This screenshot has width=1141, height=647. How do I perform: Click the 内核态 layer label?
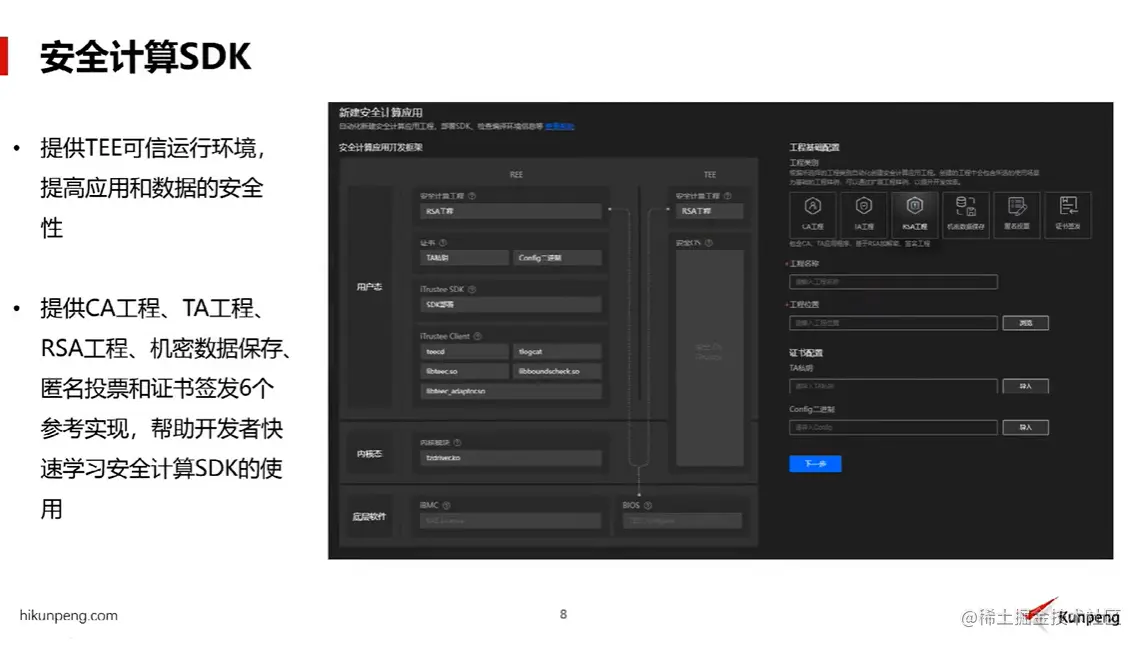click(x=369, y=453)
